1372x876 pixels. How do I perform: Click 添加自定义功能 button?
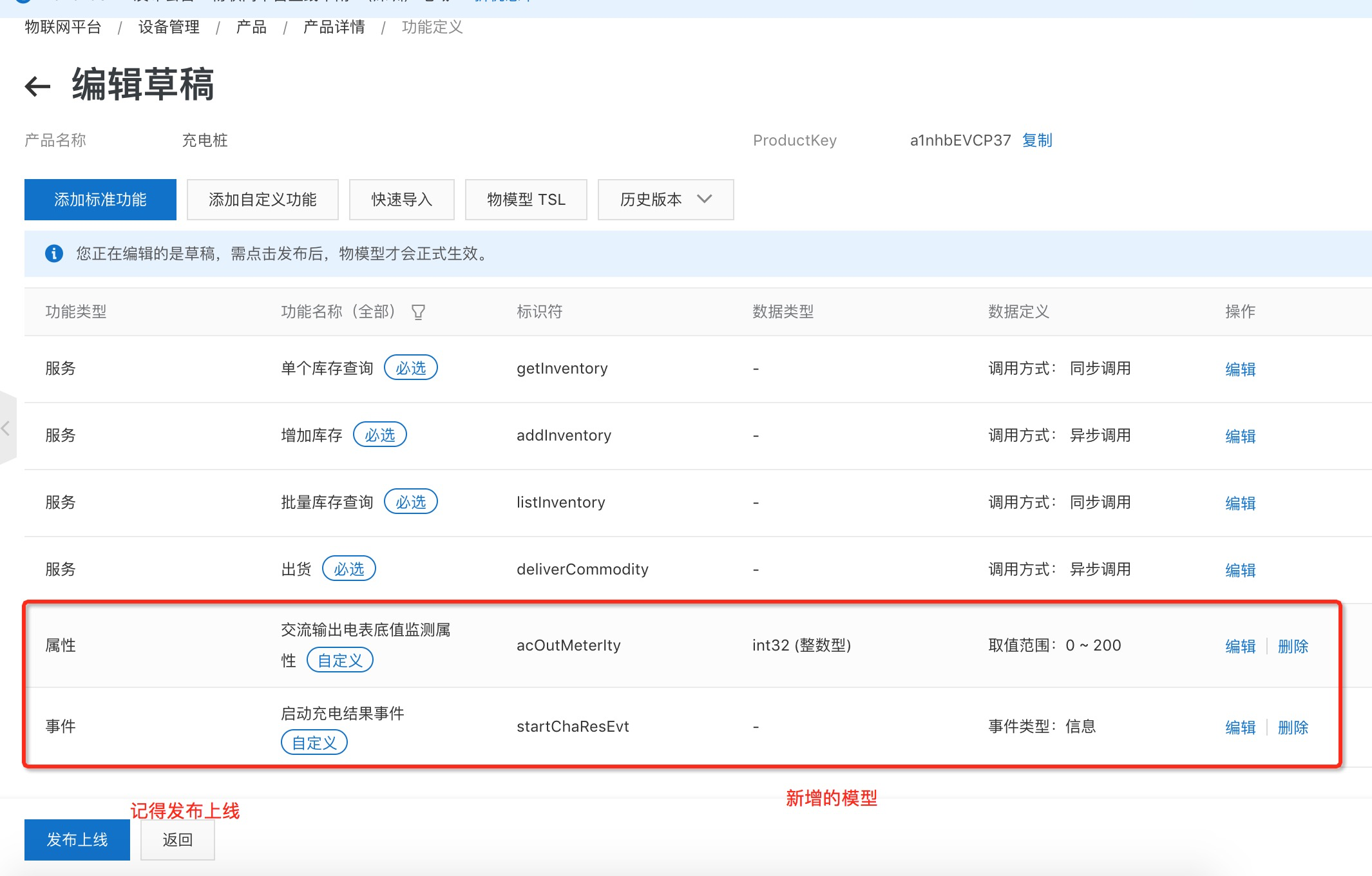coord(263,200)
